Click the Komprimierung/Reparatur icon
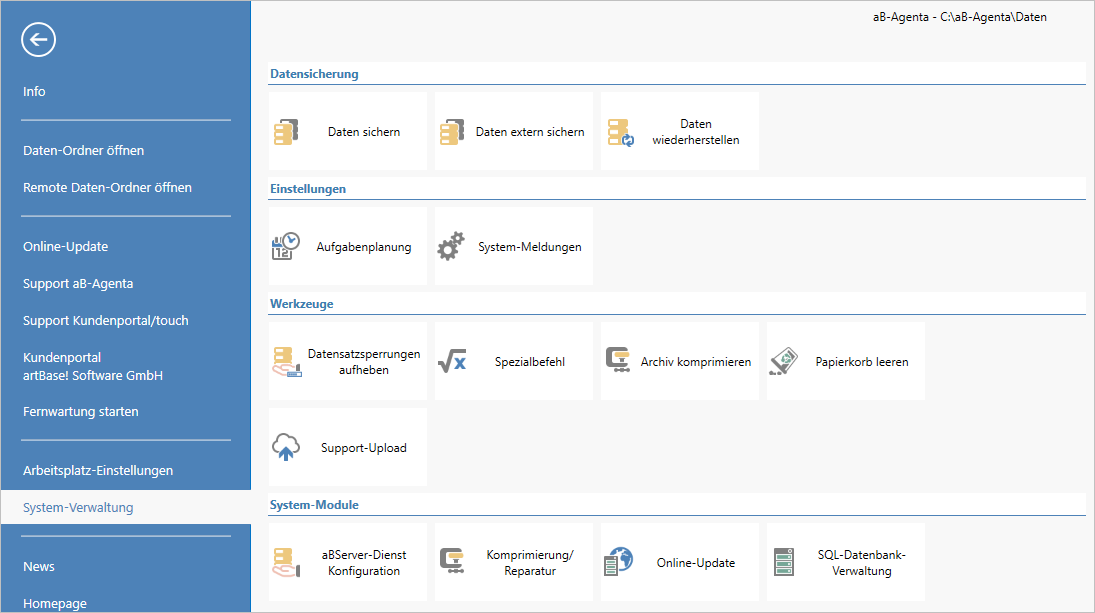The image size is (1095, 613). point(453,561)
